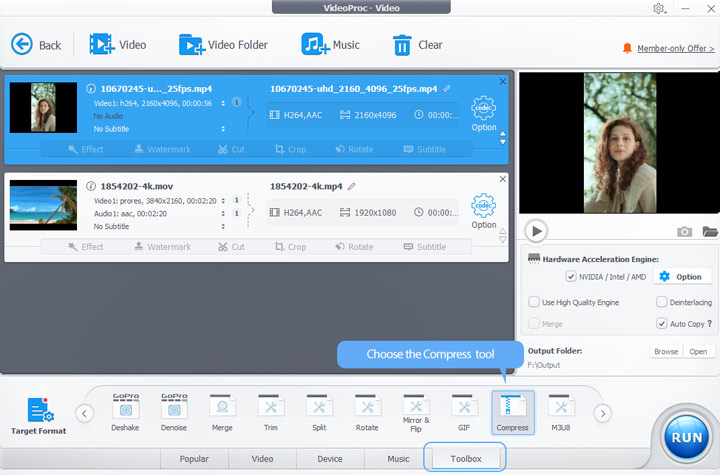Select the Split tool

(319, 412)
